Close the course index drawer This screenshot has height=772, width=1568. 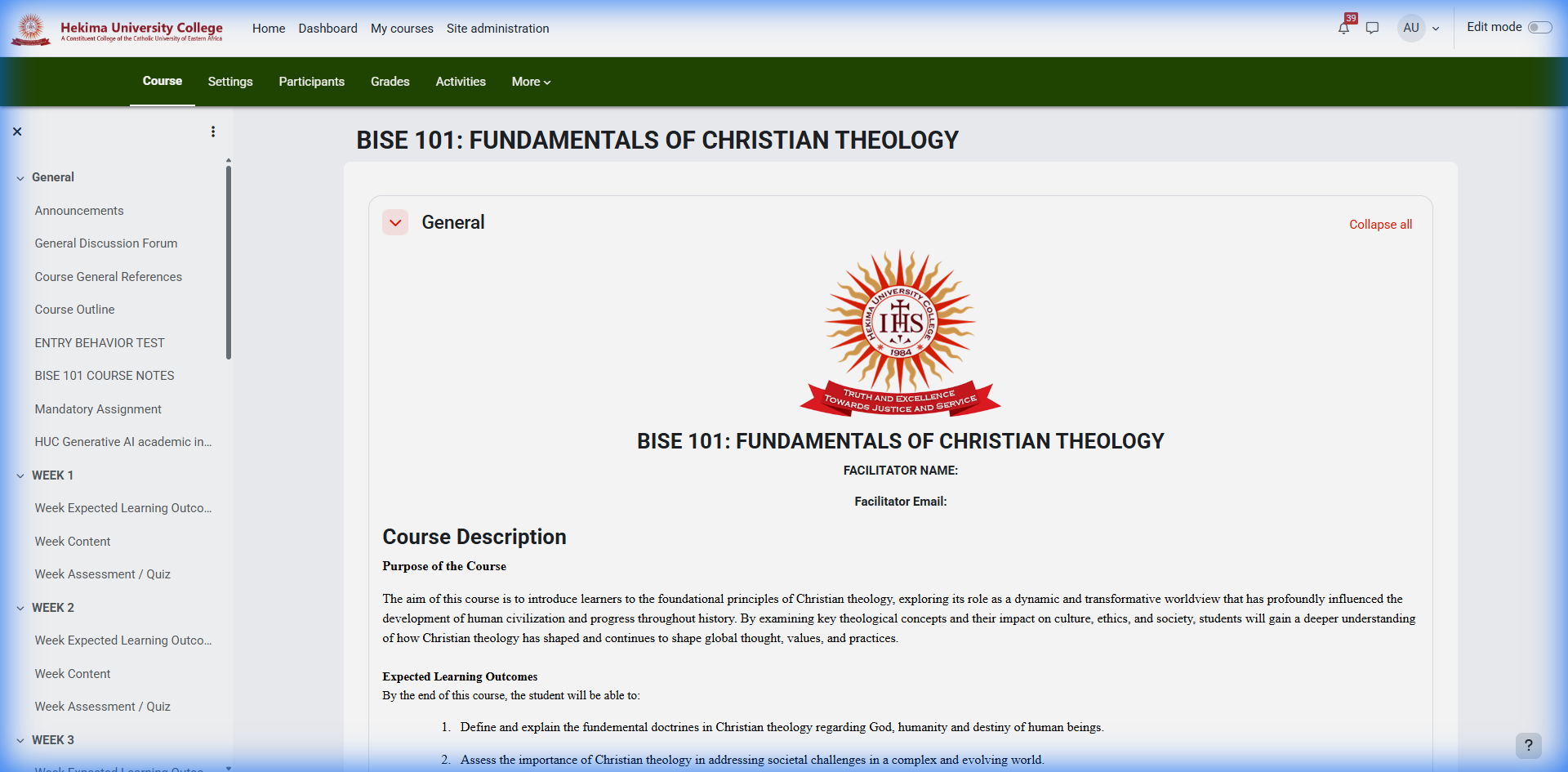click(17, 132)
